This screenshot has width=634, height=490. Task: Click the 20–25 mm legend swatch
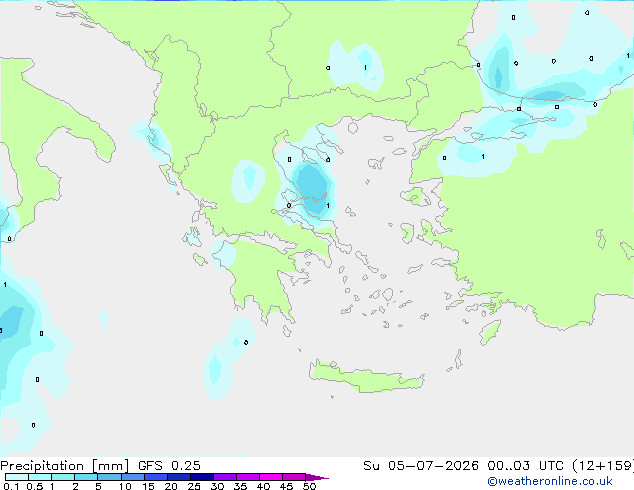pos(179,477)
